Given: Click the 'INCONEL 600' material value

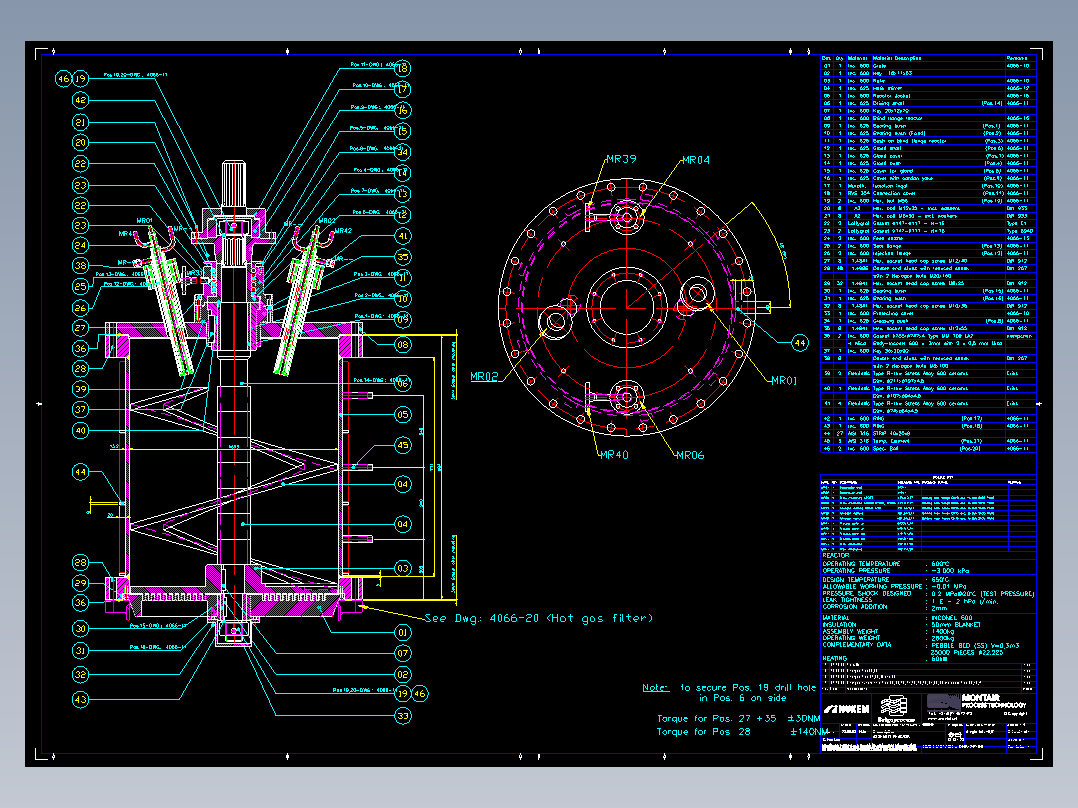Looking at the screenshot, I should click(952, 618).
